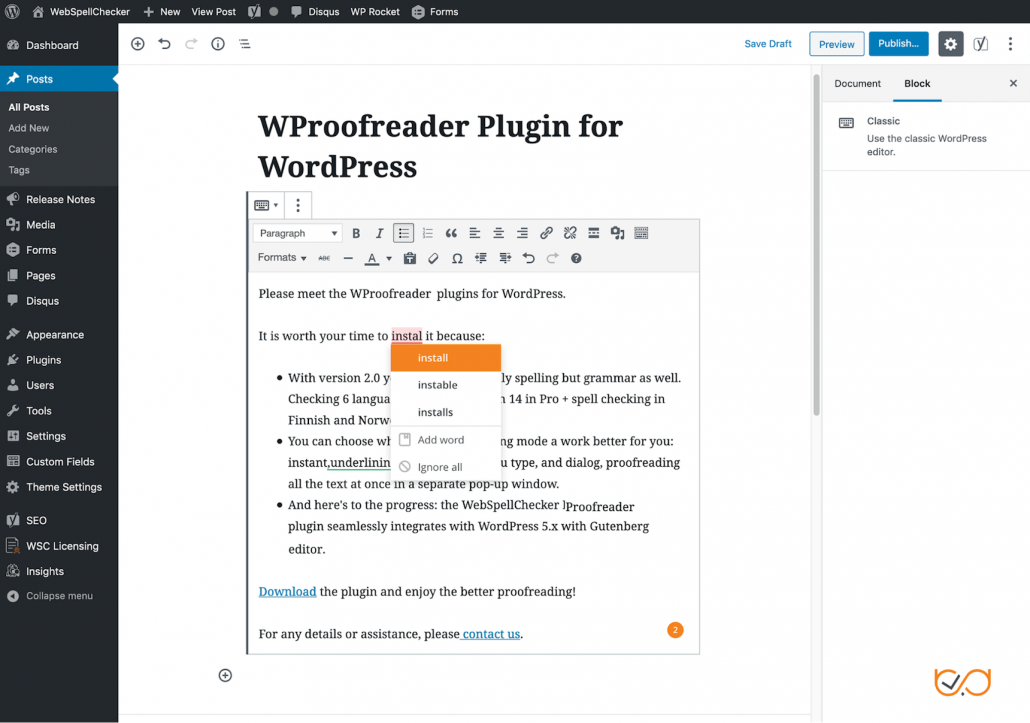Open block editor settings with the gear icon
1030x723 pixels.
[x=950, y=43]
